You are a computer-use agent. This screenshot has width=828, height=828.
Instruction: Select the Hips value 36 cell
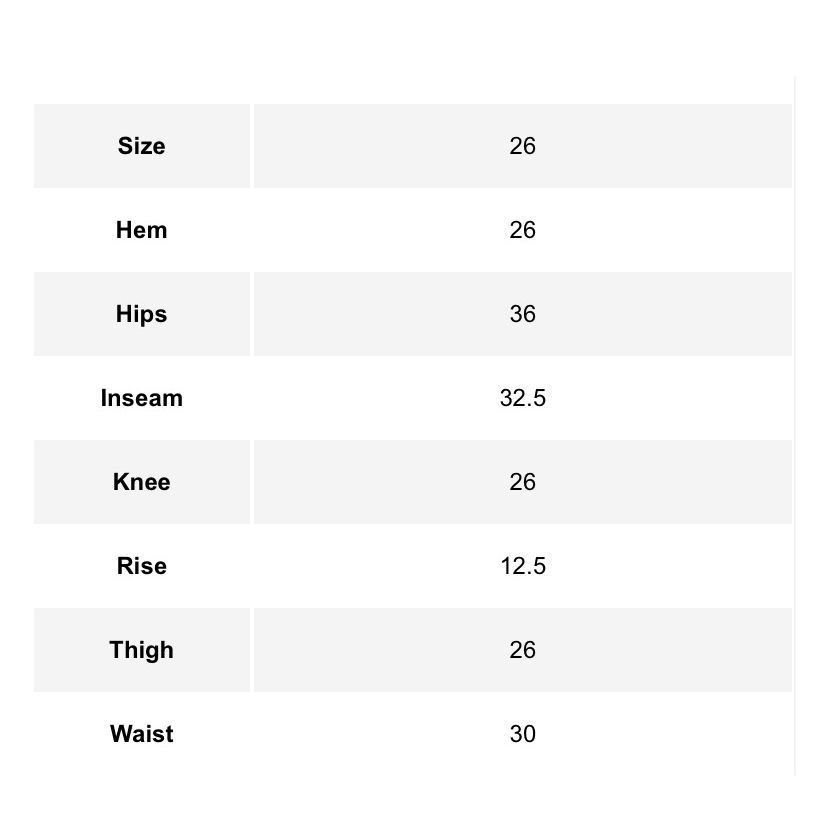coord(523,314)
